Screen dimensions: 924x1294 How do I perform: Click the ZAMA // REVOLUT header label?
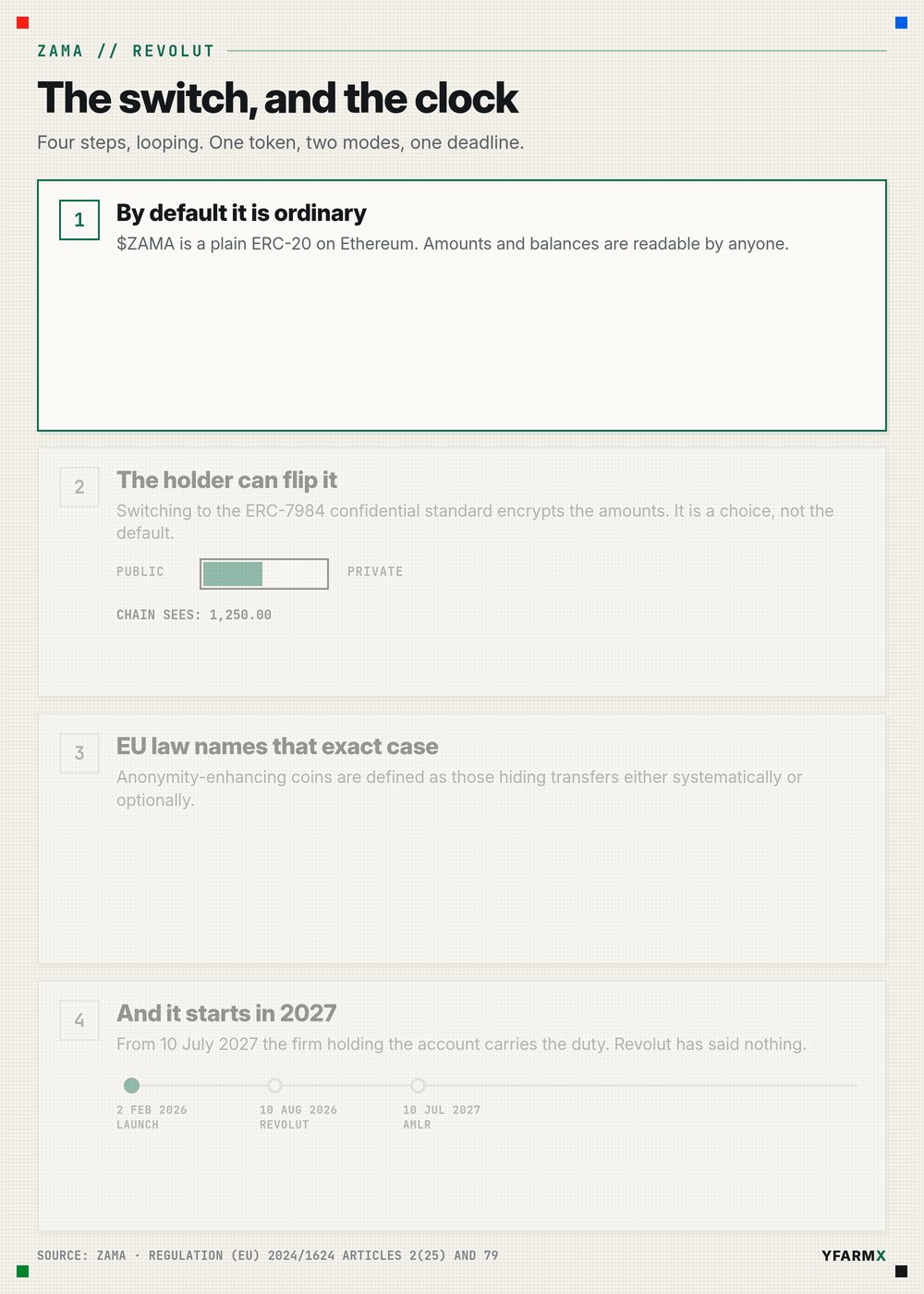[x=126, y=51]
